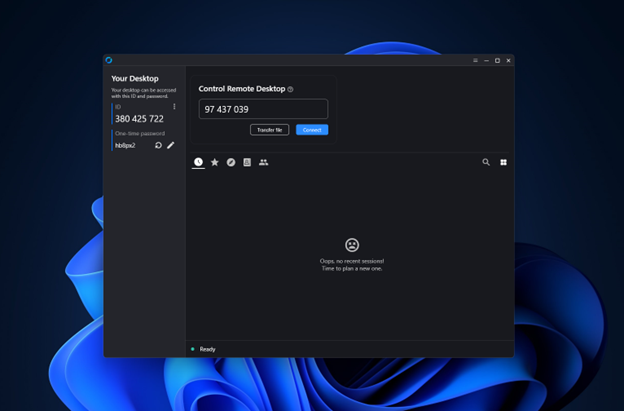
Task: Open the title bar hamburger settings menu
Action: point(475,61)
